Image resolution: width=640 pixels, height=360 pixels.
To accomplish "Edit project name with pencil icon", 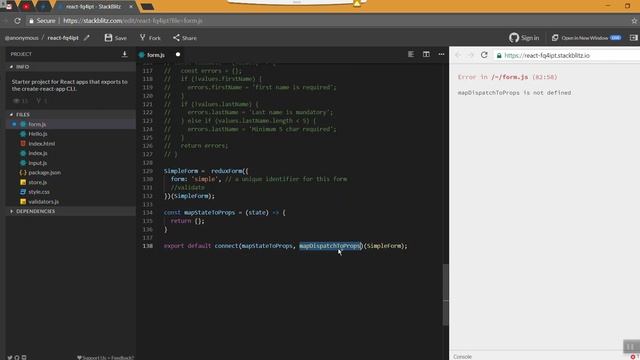I will pos(86,38).
